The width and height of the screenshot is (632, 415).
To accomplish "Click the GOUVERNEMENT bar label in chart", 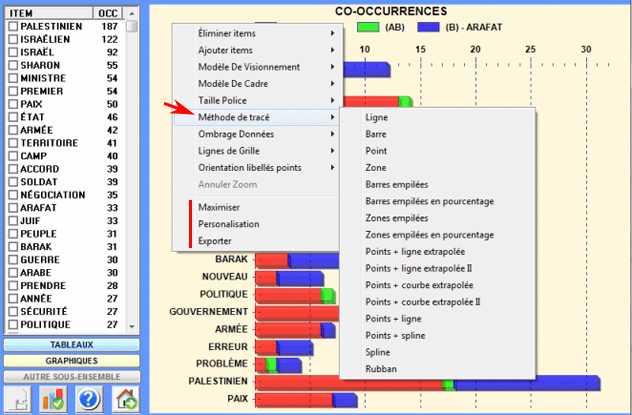I will 208,311.
